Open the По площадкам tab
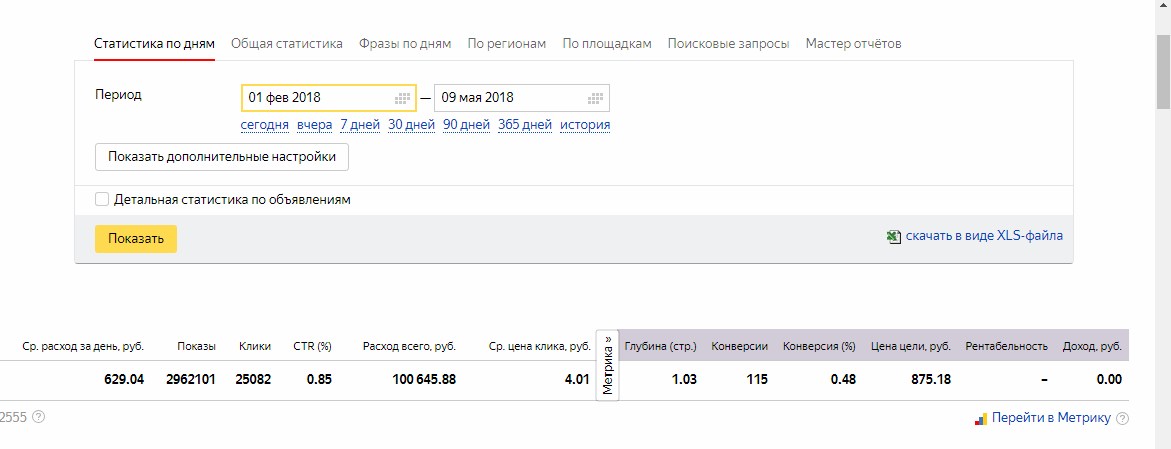Screen dimensions: 1171x449 pyautogui.click(x=607, y=43)
